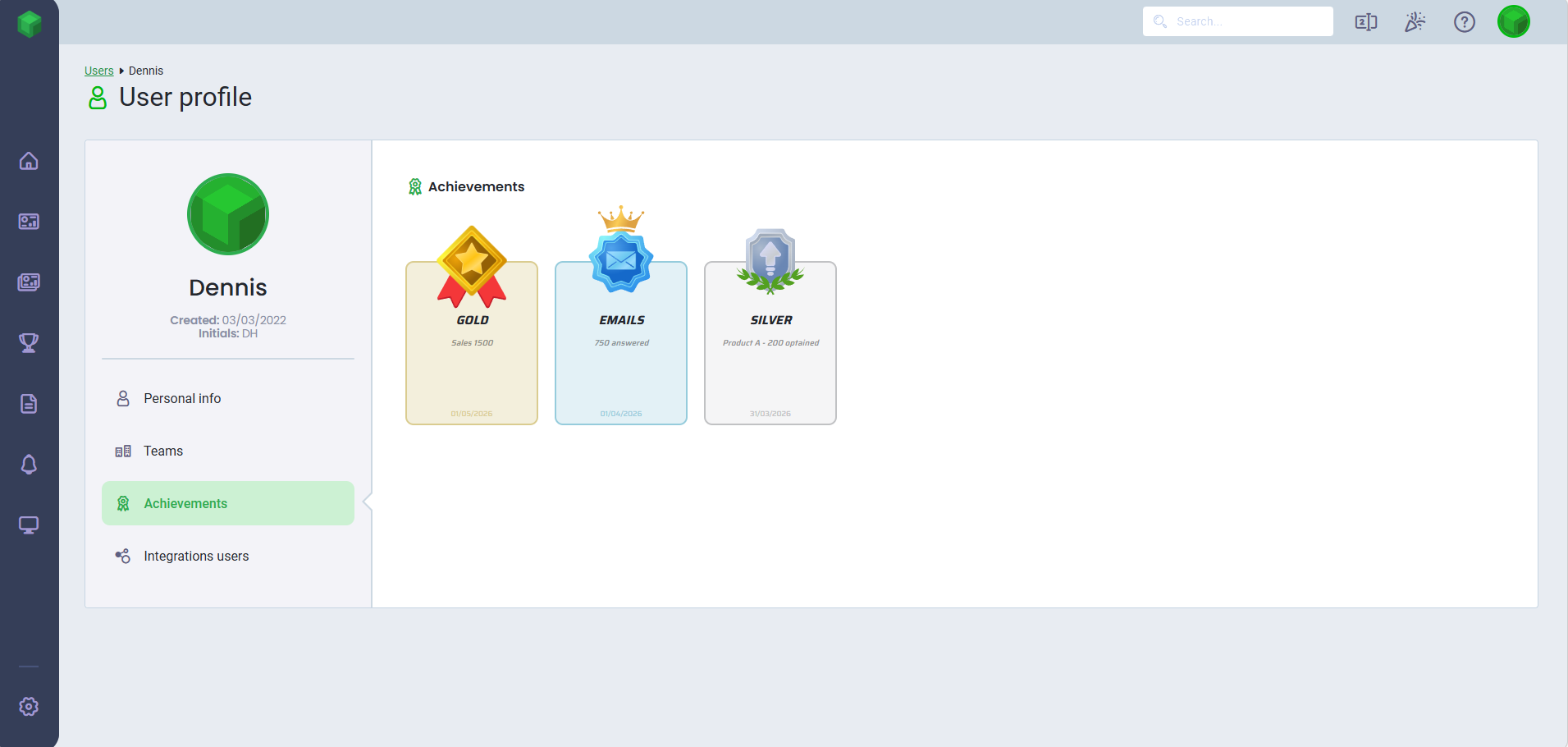This screenshot has width=1568, height=747.
Task: Open the user avatar menu top right
Action: (x=1514, y=22)
